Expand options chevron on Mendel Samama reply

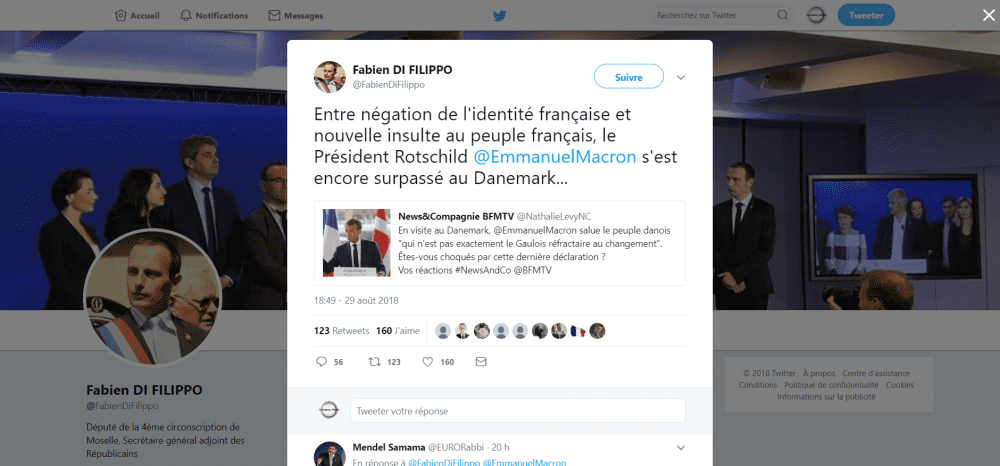(680, 447)
